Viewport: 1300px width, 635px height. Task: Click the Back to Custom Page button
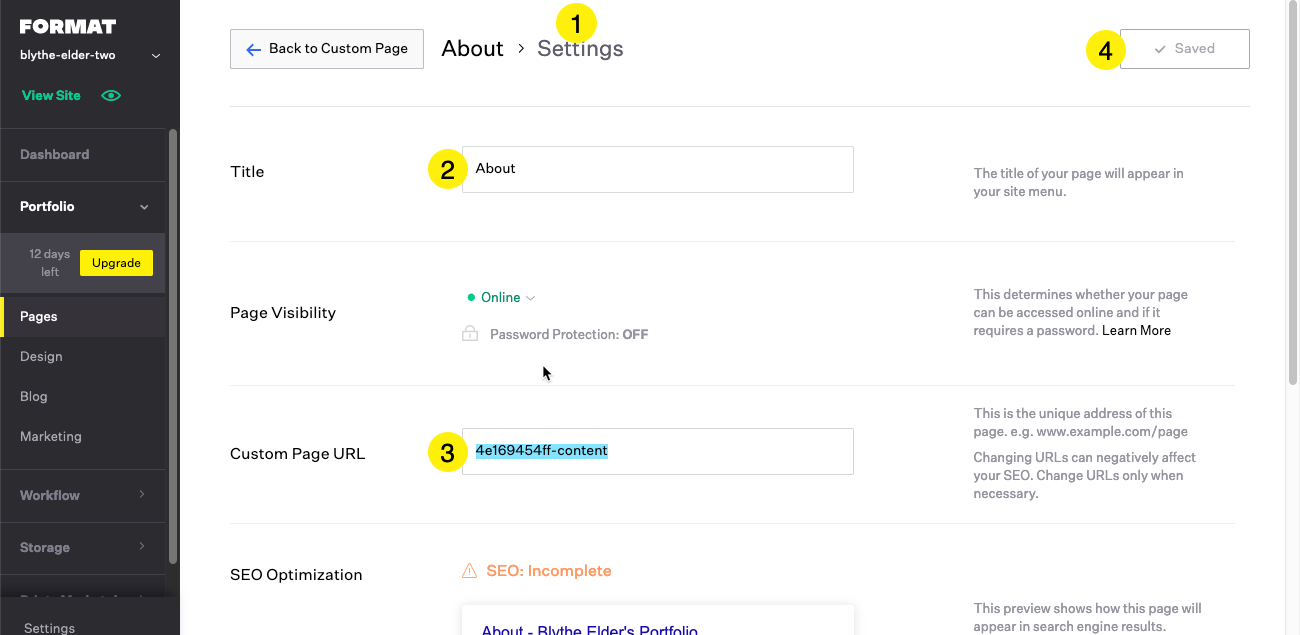(x=327, y=49)
